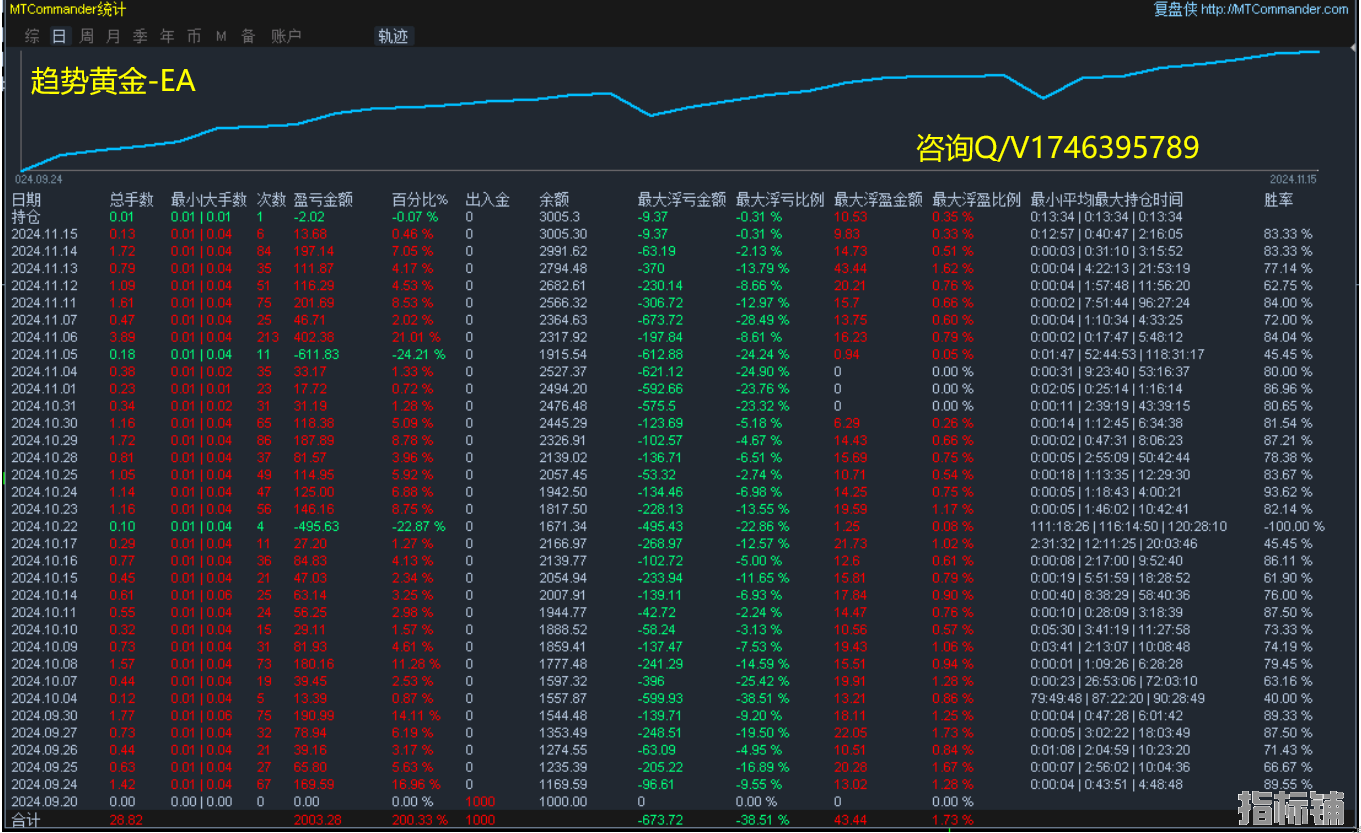The image size is (1361, 833).
Task: Click the 2003.28 total profit cell
Action: 318,820
